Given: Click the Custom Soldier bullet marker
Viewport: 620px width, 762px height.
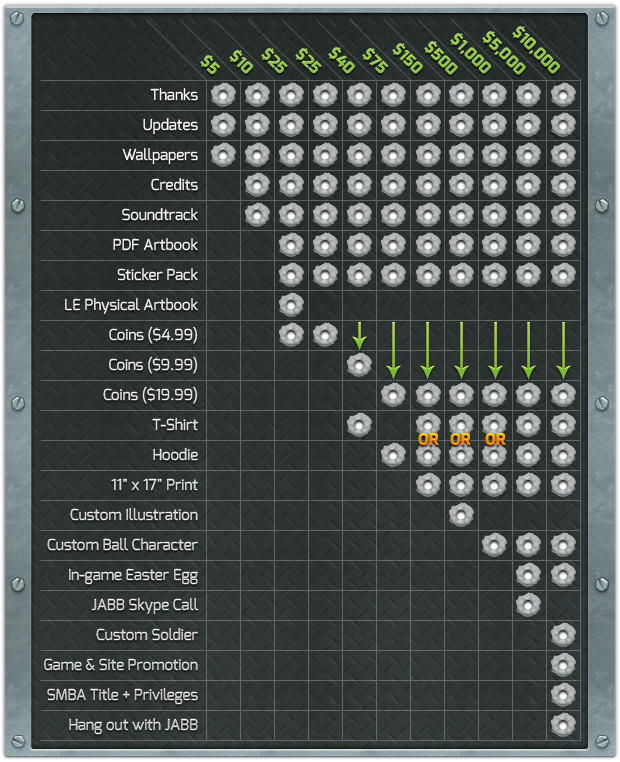Looking at the screenshot, I should pyautogui.click(x=563, y=635).
